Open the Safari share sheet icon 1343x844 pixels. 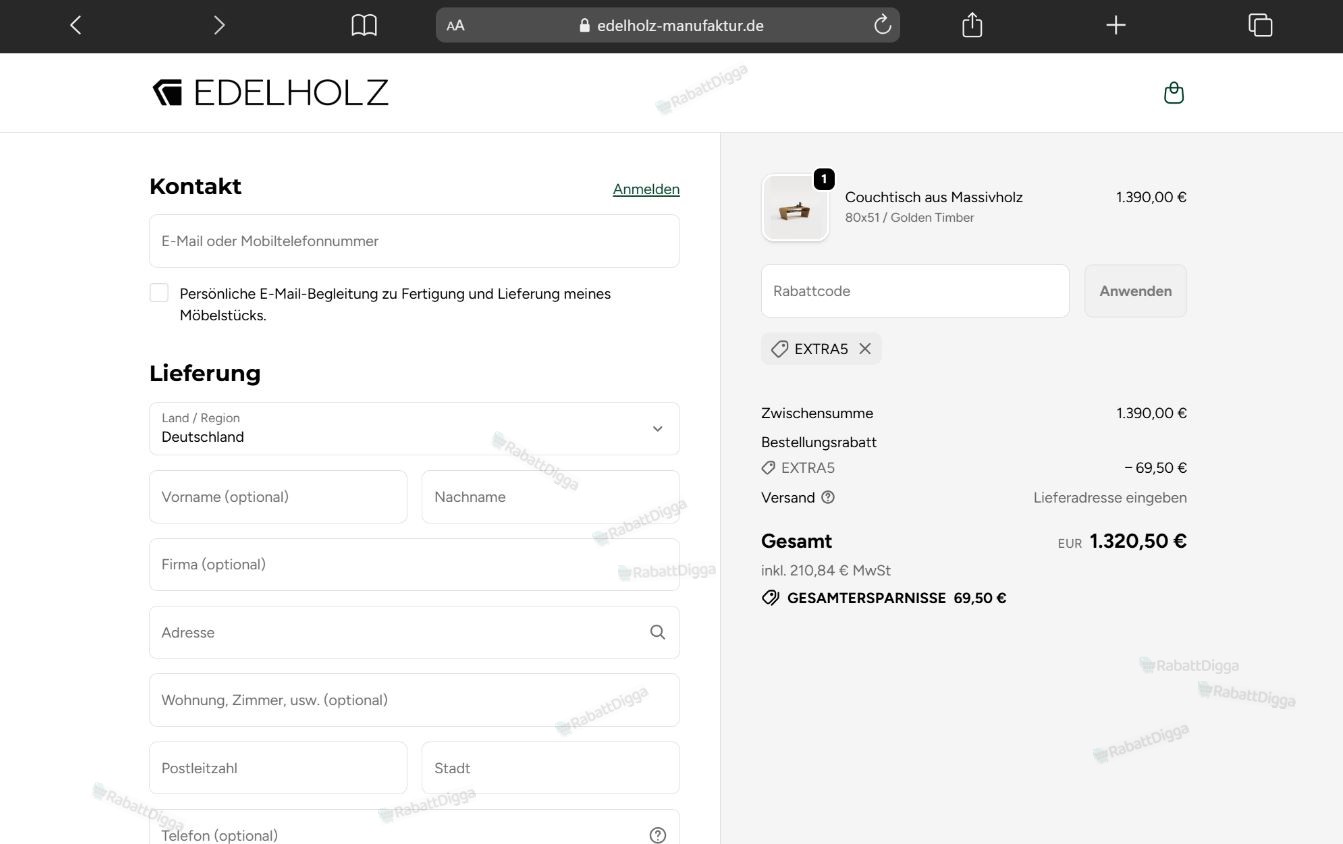pyautogui.click(x=972, y=25)
